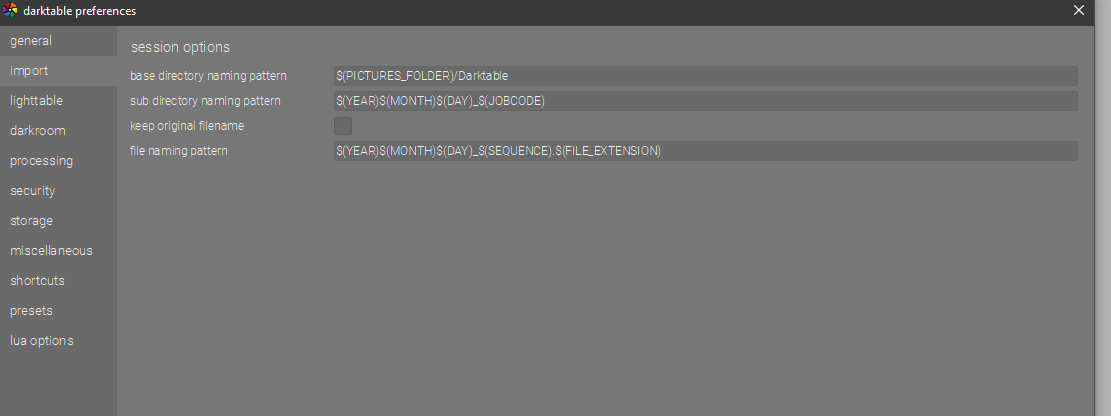Open the security preferences tab
The width and height of the screenshot is (1111, 416).
(33, 191)
